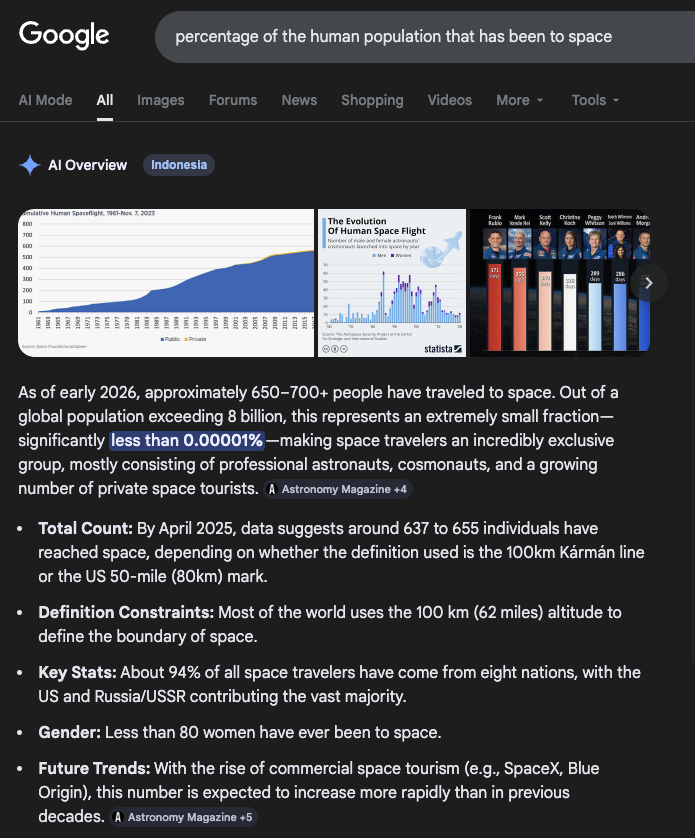Open the Images tab
The width and height of the screenshot is (695, 838).
pyautogui.click(x=160, y=100)
